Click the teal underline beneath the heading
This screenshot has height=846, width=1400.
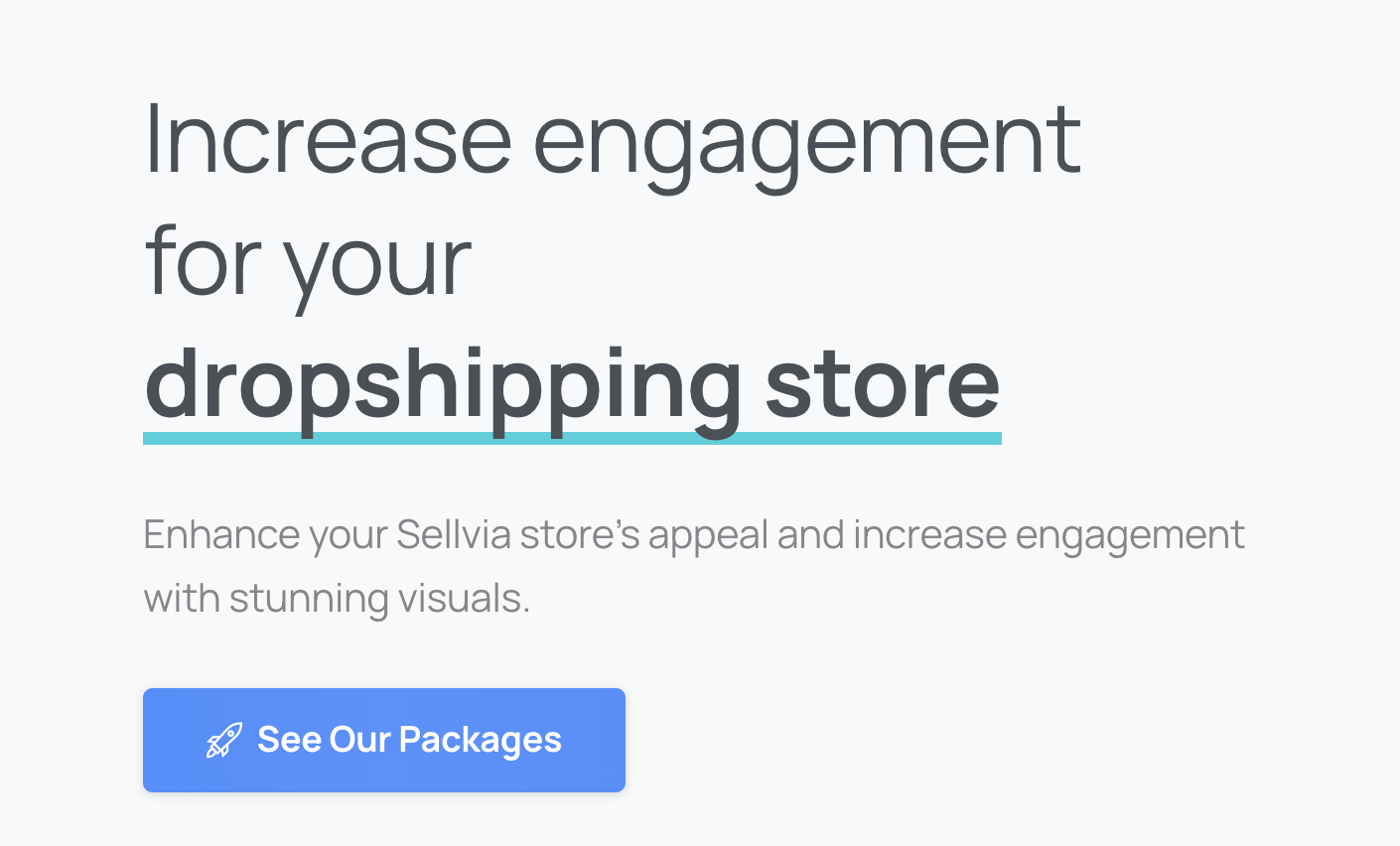click(572, 438)
